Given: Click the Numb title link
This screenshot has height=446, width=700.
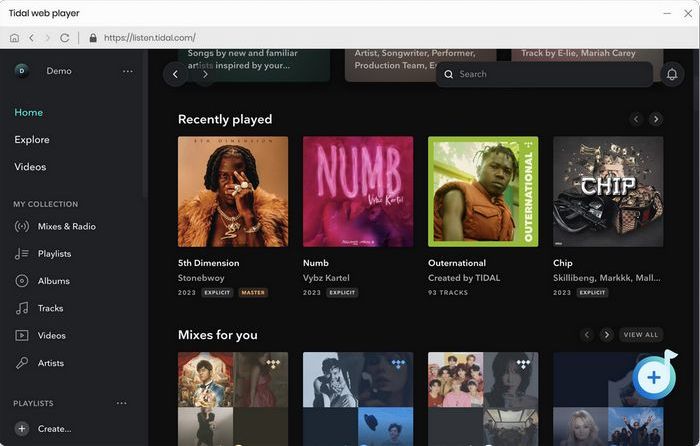Looking at the screenshot, I should [x=316, y=263].
